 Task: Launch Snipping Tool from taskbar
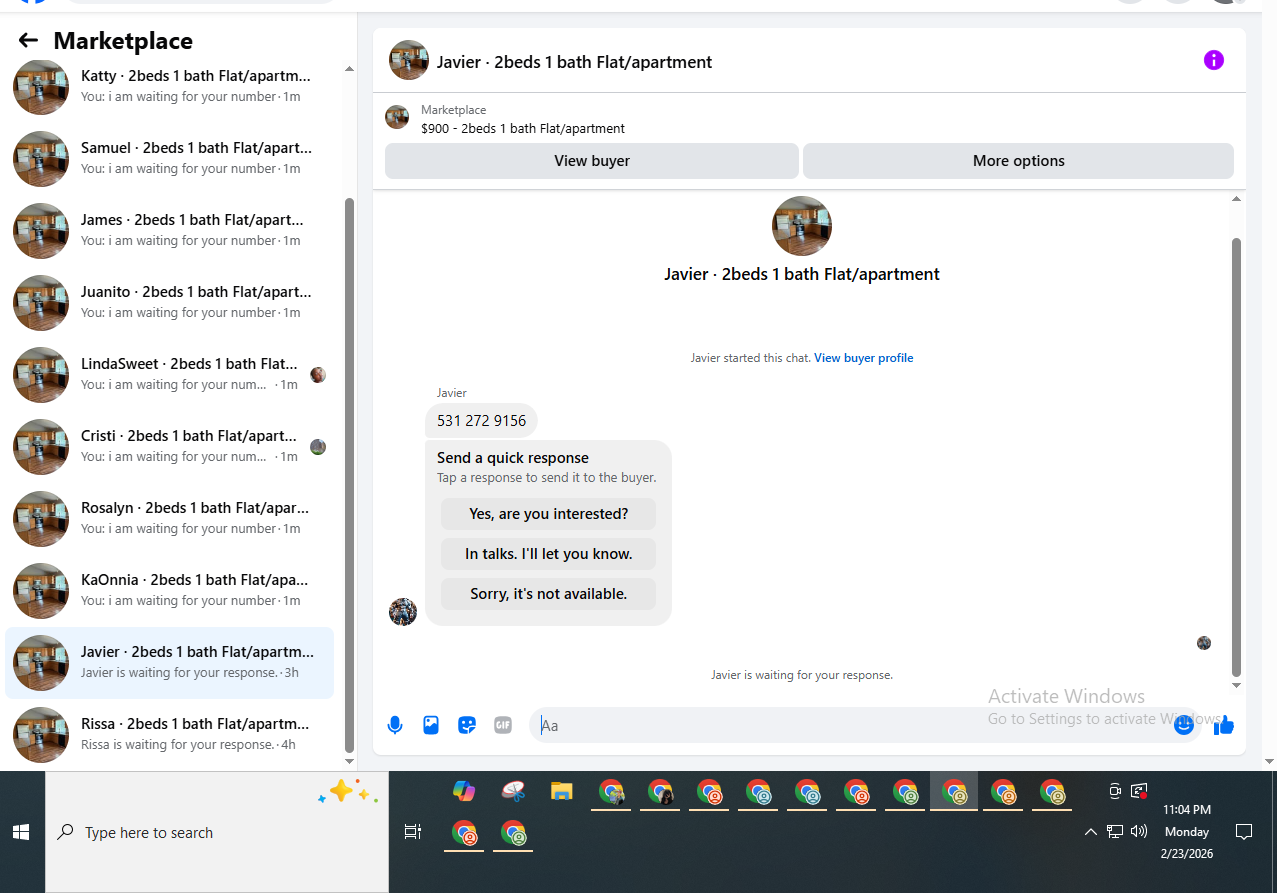coord(513,791)
